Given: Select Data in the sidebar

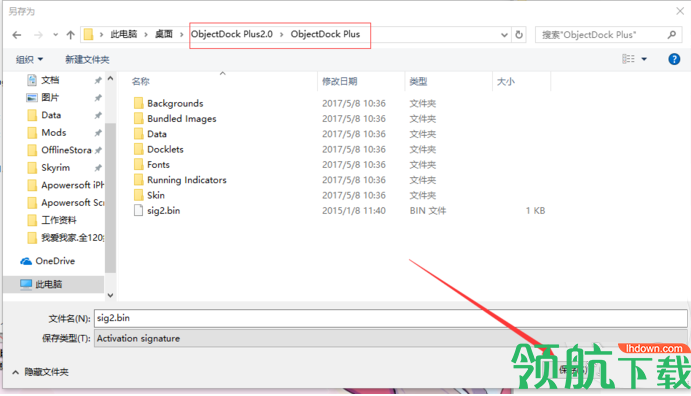Looking at the screenshot, I should pos(51,115).
